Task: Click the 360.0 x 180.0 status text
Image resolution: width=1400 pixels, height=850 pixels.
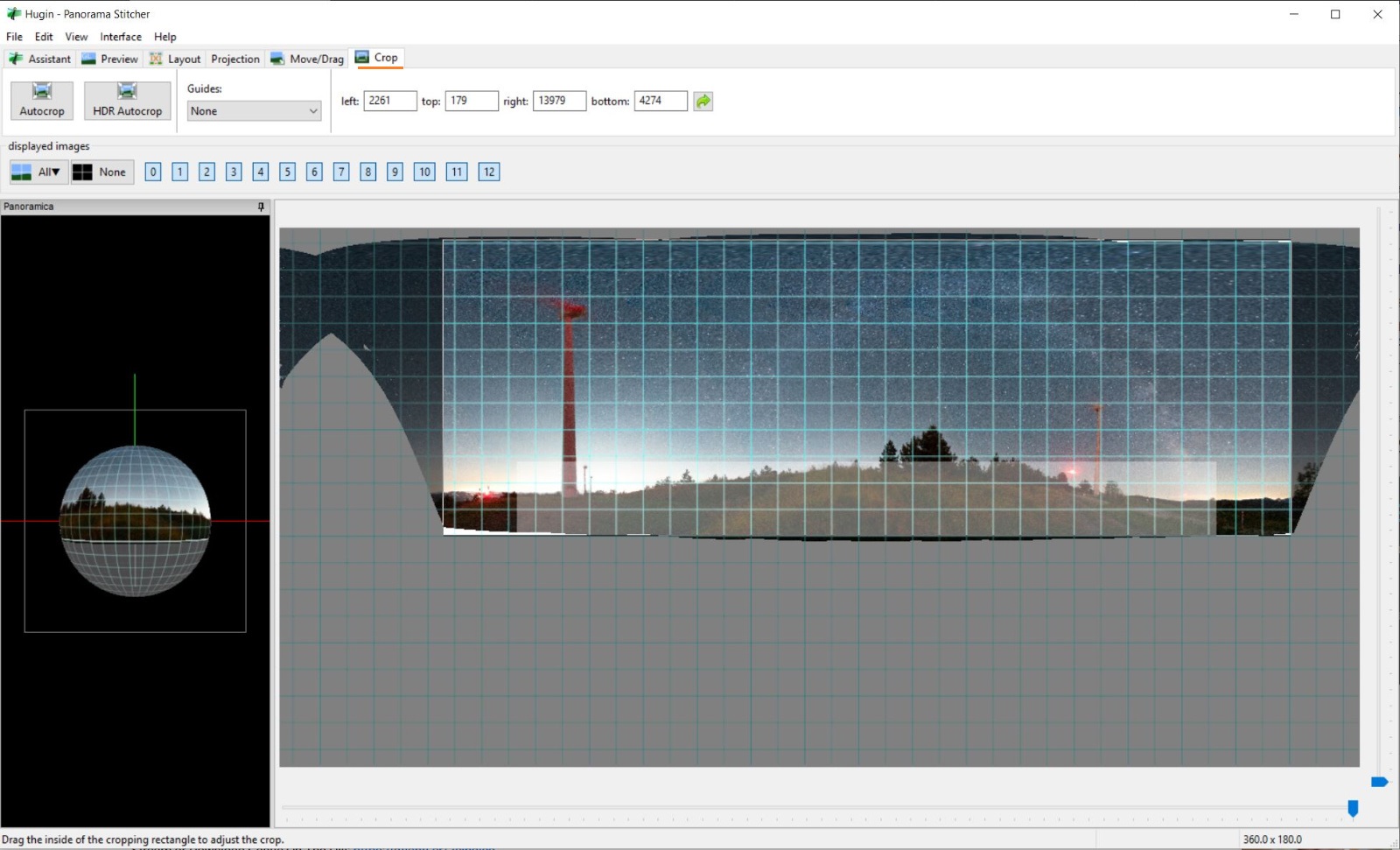Action: [x=1272, y=839]
